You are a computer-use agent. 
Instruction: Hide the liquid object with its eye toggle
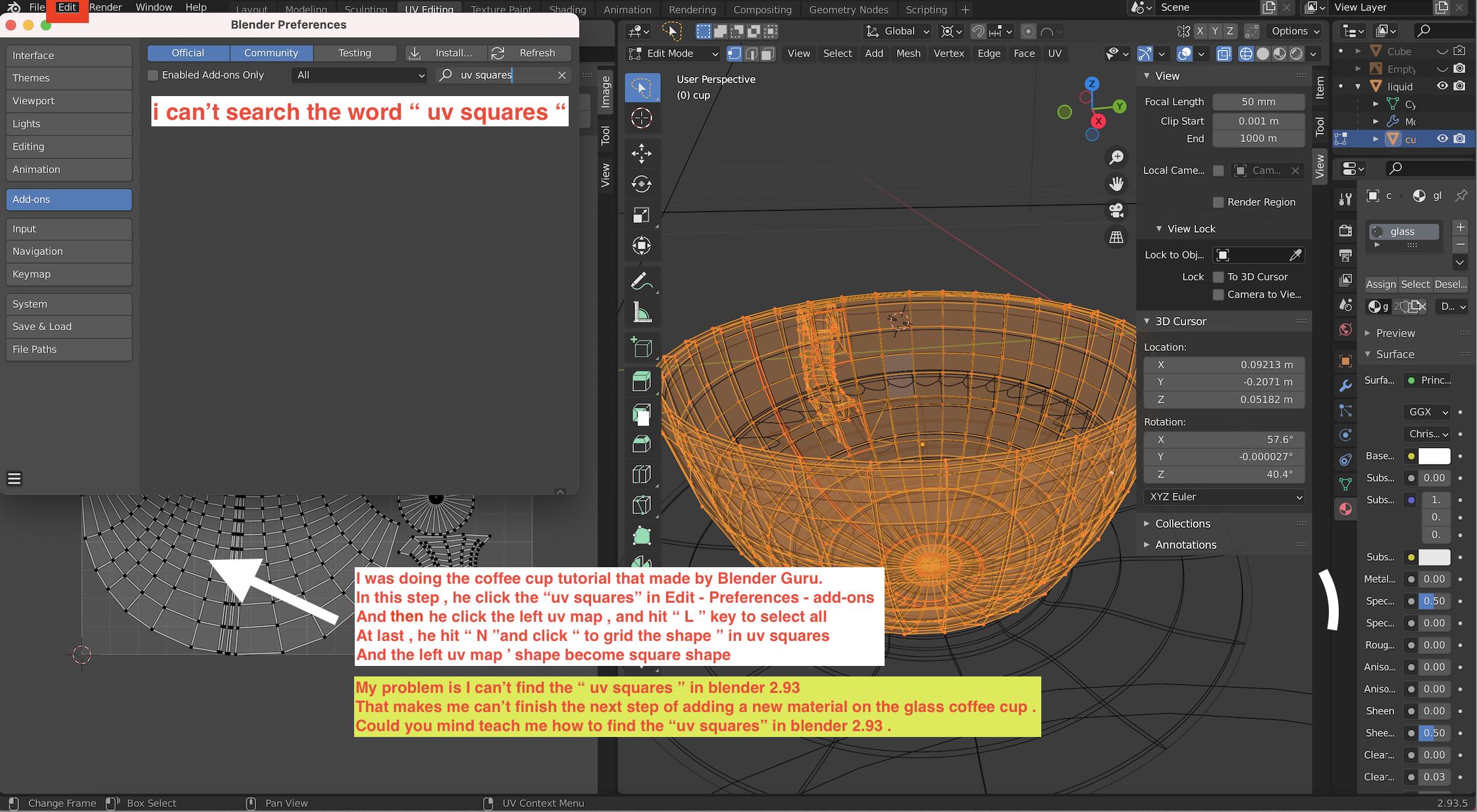click(x=1442, y=86)
